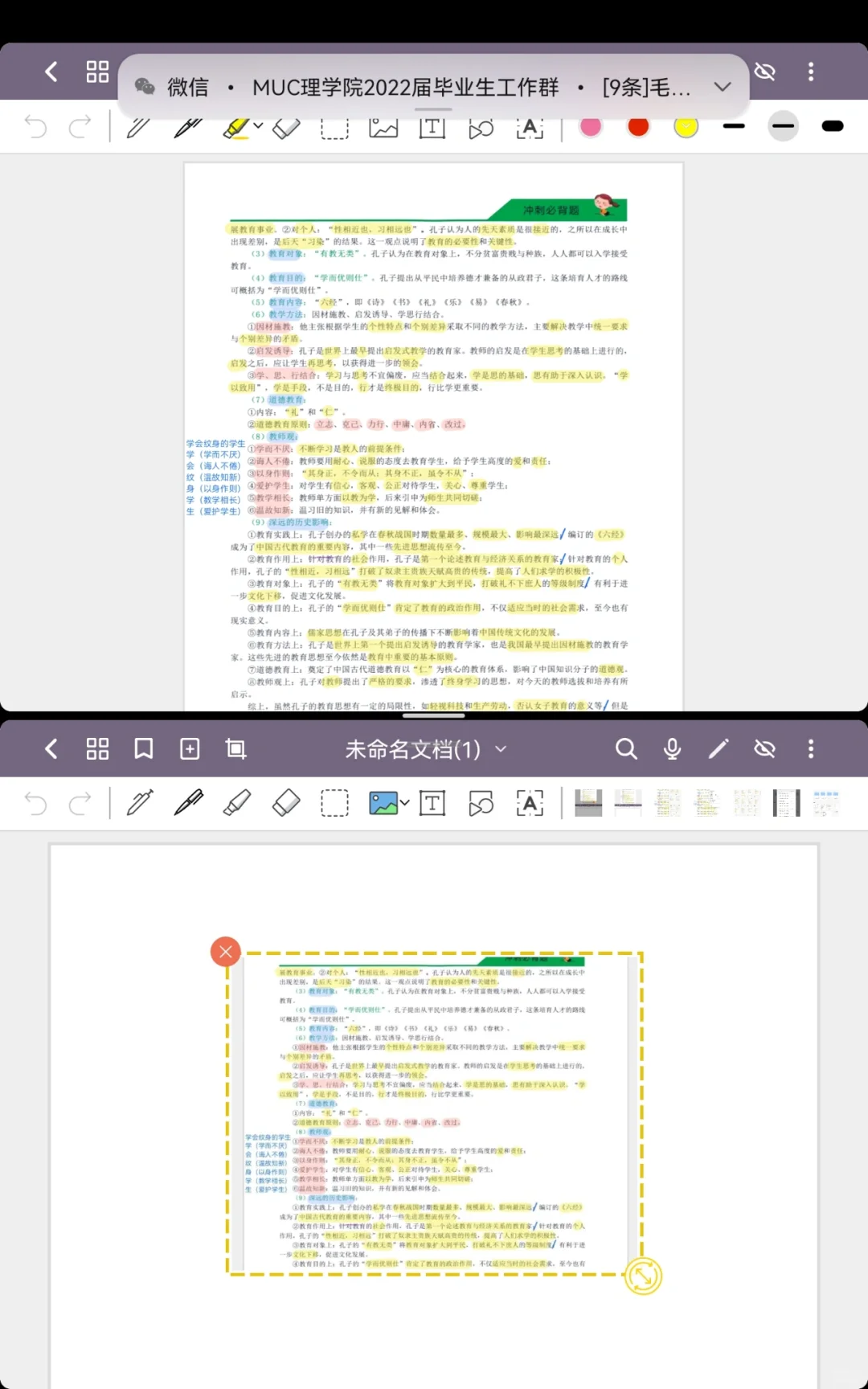Screen dimensions: 868x1389
Task: Select text box tool in top window
Action: (x=432, y=126)
